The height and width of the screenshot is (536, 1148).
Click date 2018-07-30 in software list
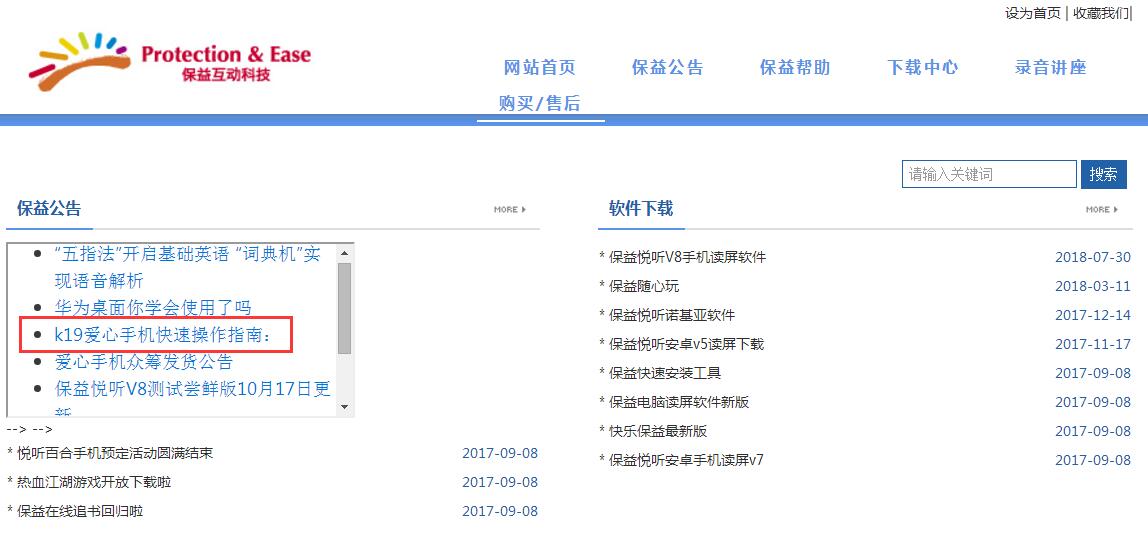1092,257
